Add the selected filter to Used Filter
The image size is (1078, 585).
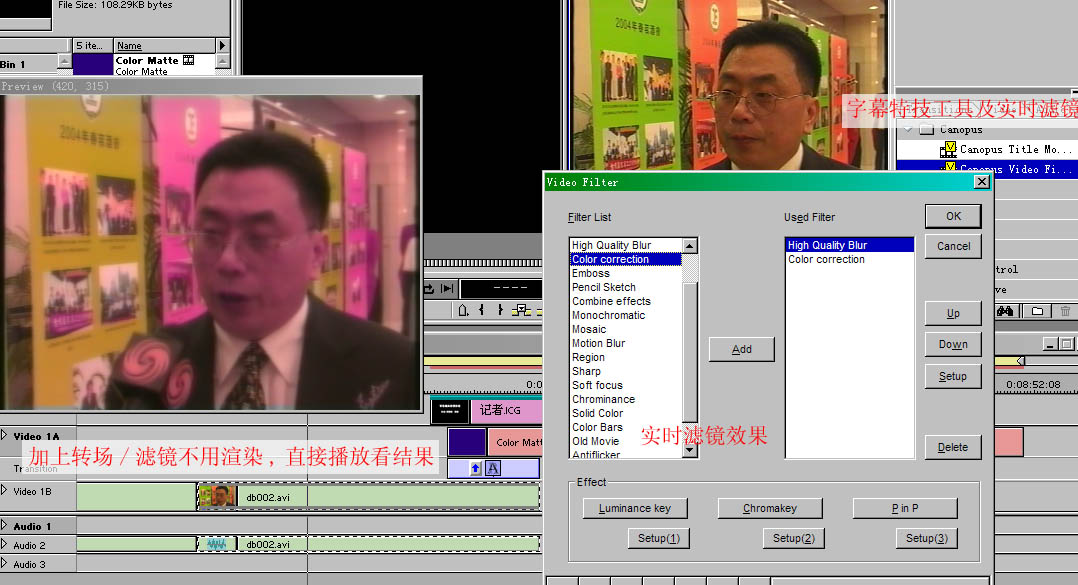tap(741, 349)
